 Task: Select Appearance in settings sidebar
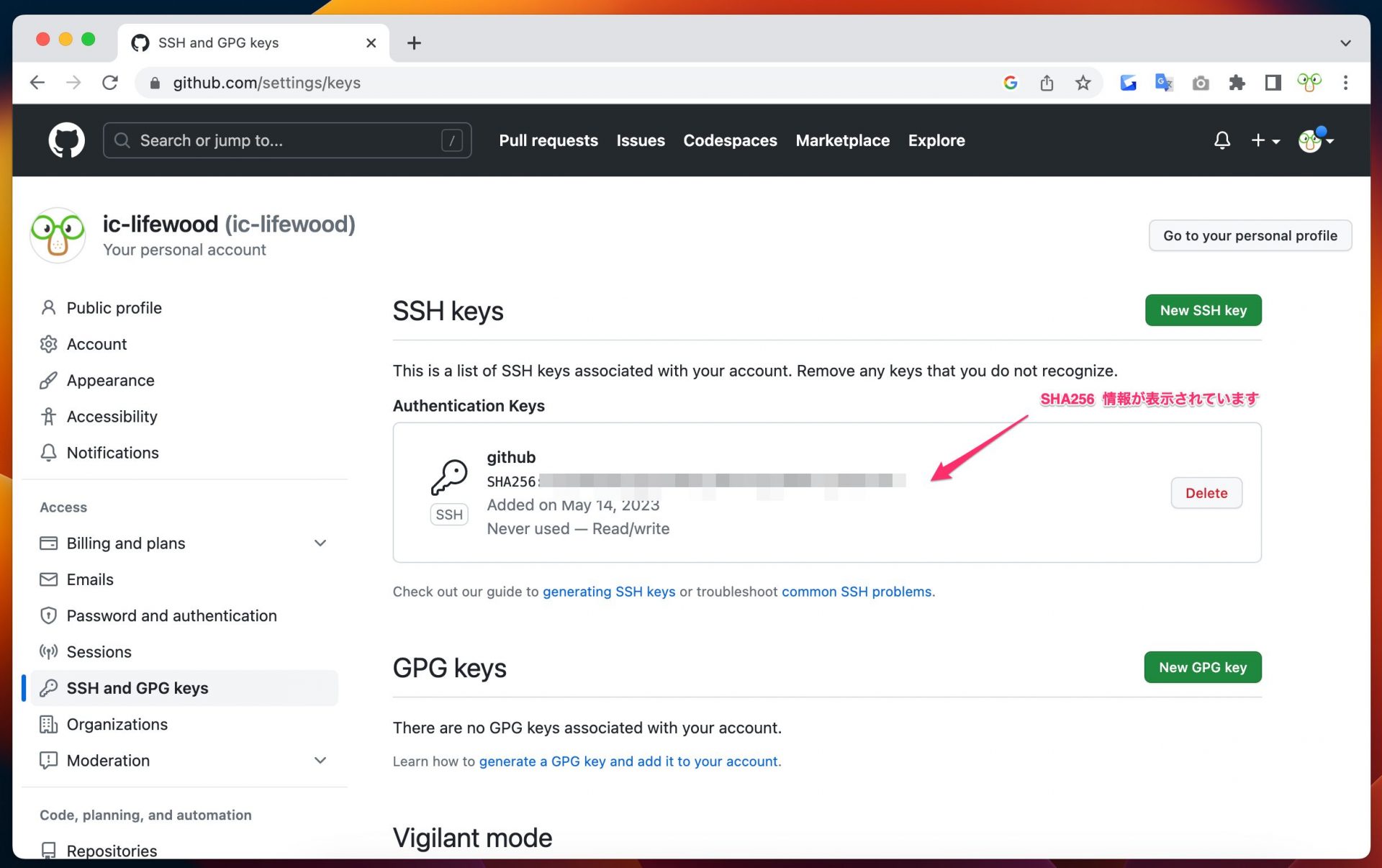tap(110, 381)
